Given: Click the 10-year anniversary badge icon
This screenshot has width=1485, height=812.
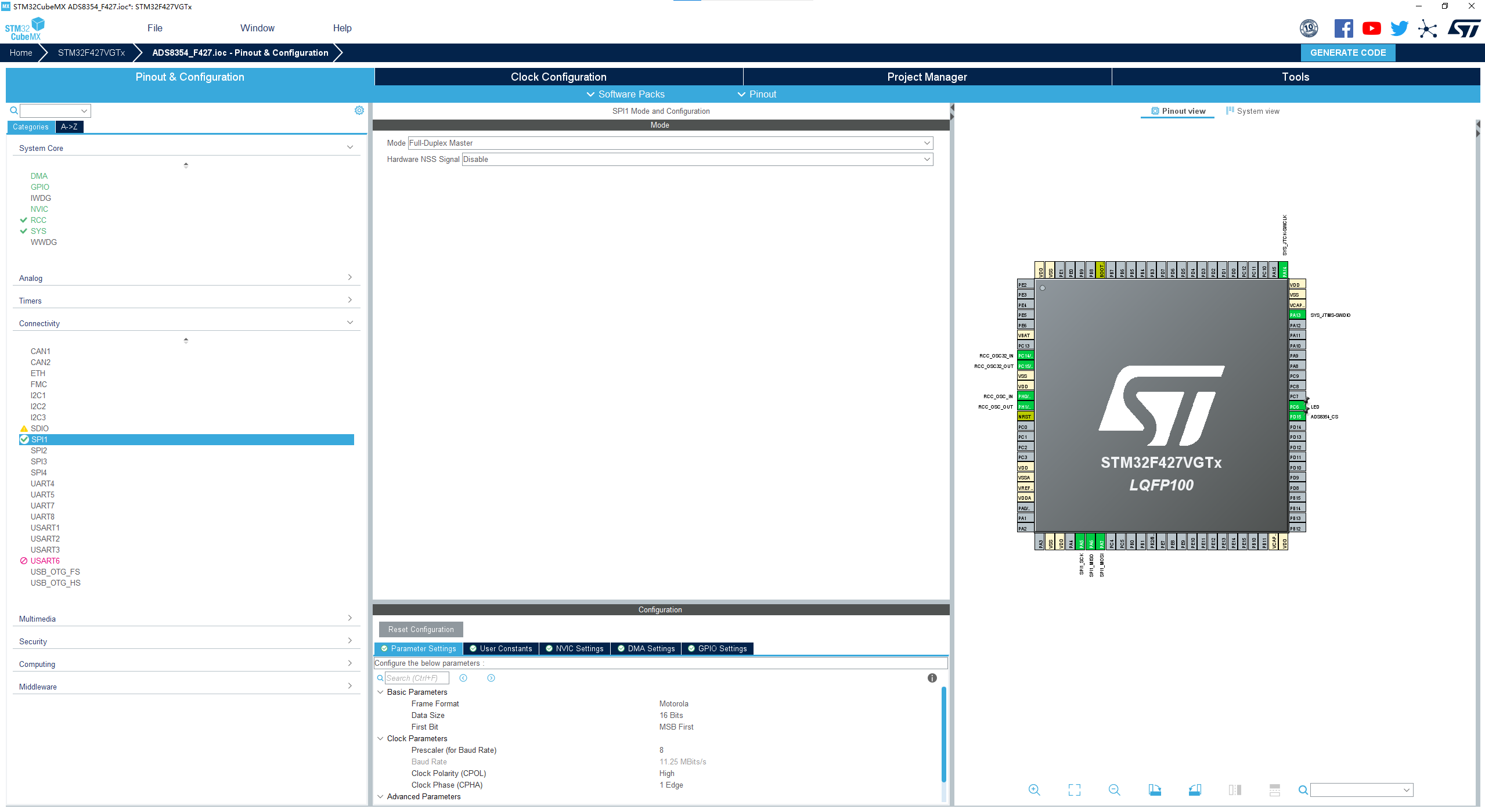Looking at the screenshot, I should tap(1309, 28).
